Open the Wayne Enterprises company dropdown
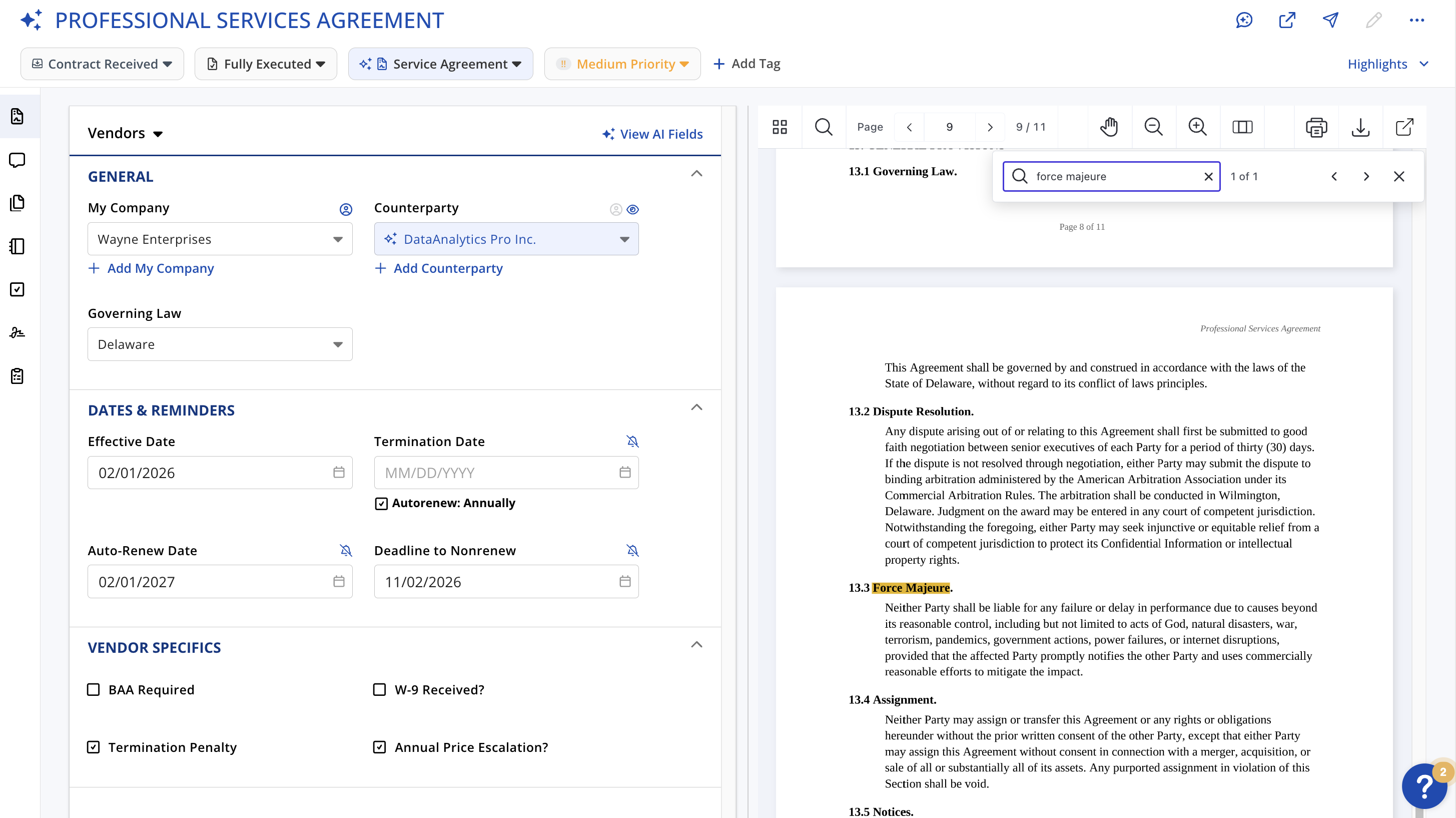1456x818 pixels. click(220, 239)
